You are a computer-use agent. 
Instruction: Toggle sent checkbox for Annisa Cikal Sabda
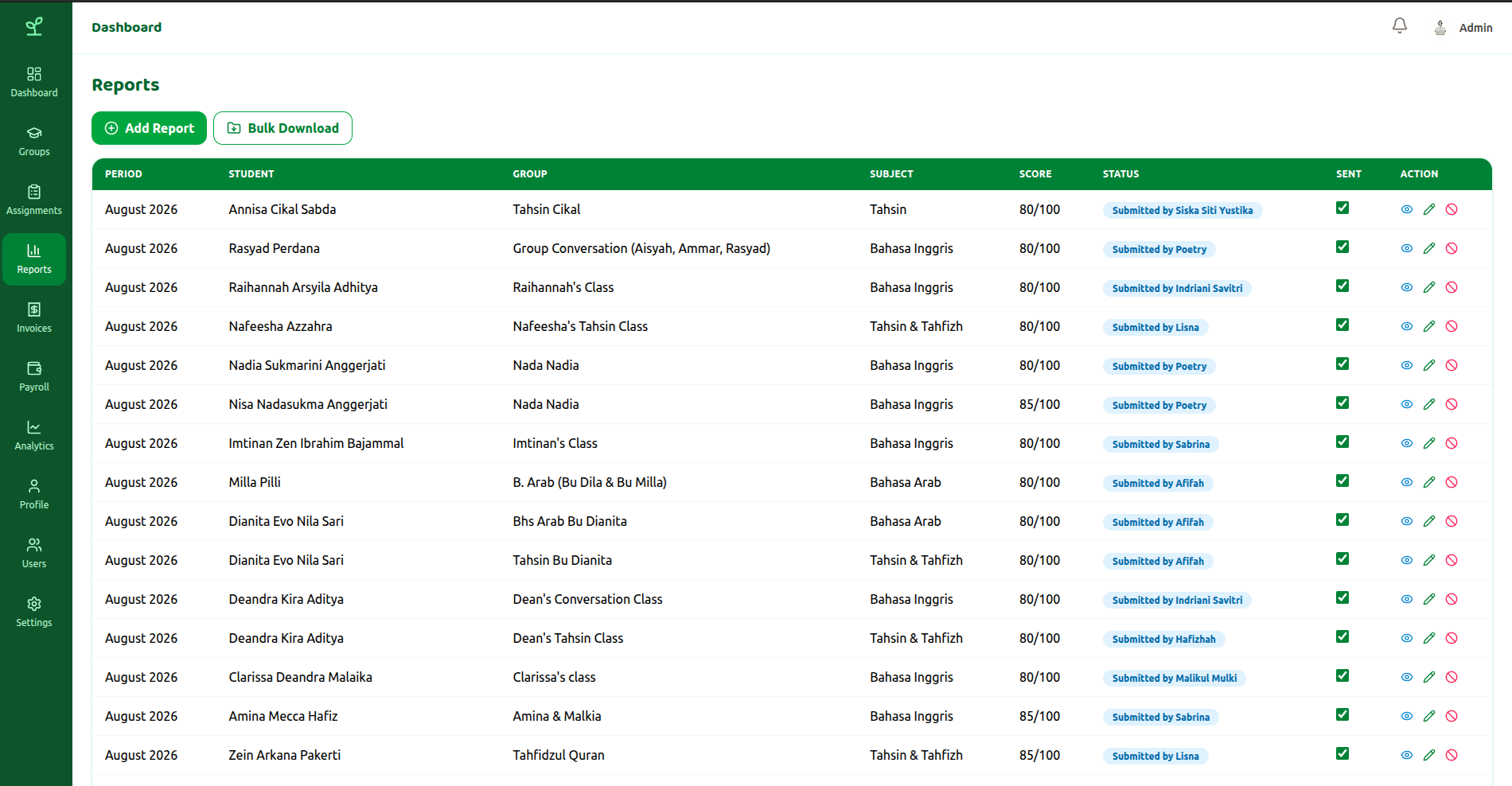[1342, 208]
